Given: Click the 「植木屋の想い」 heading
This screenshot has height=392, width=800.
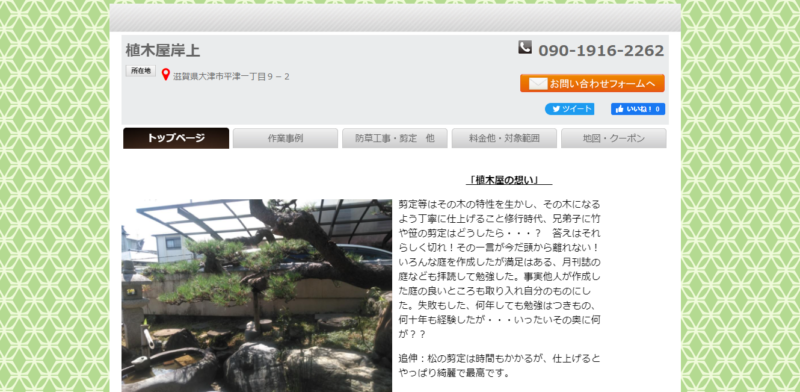Looking at the screenshot, I should [509, 180].
